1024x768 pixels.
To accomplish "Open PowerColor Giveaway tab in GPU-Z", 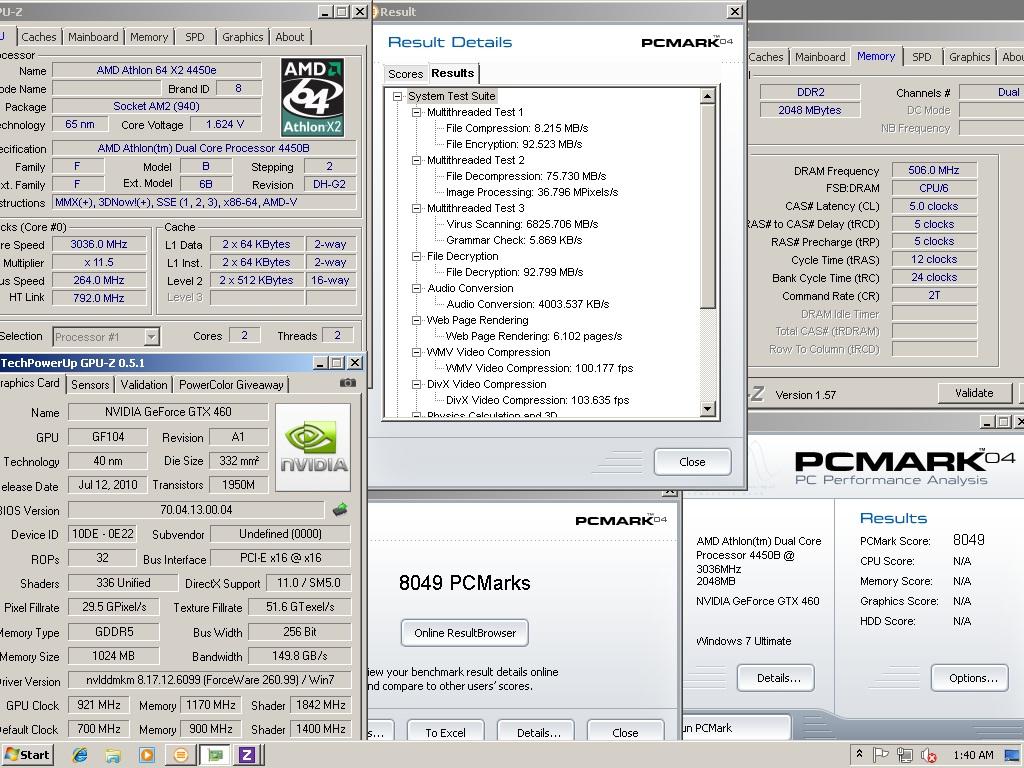I will [x=231, y=385].
